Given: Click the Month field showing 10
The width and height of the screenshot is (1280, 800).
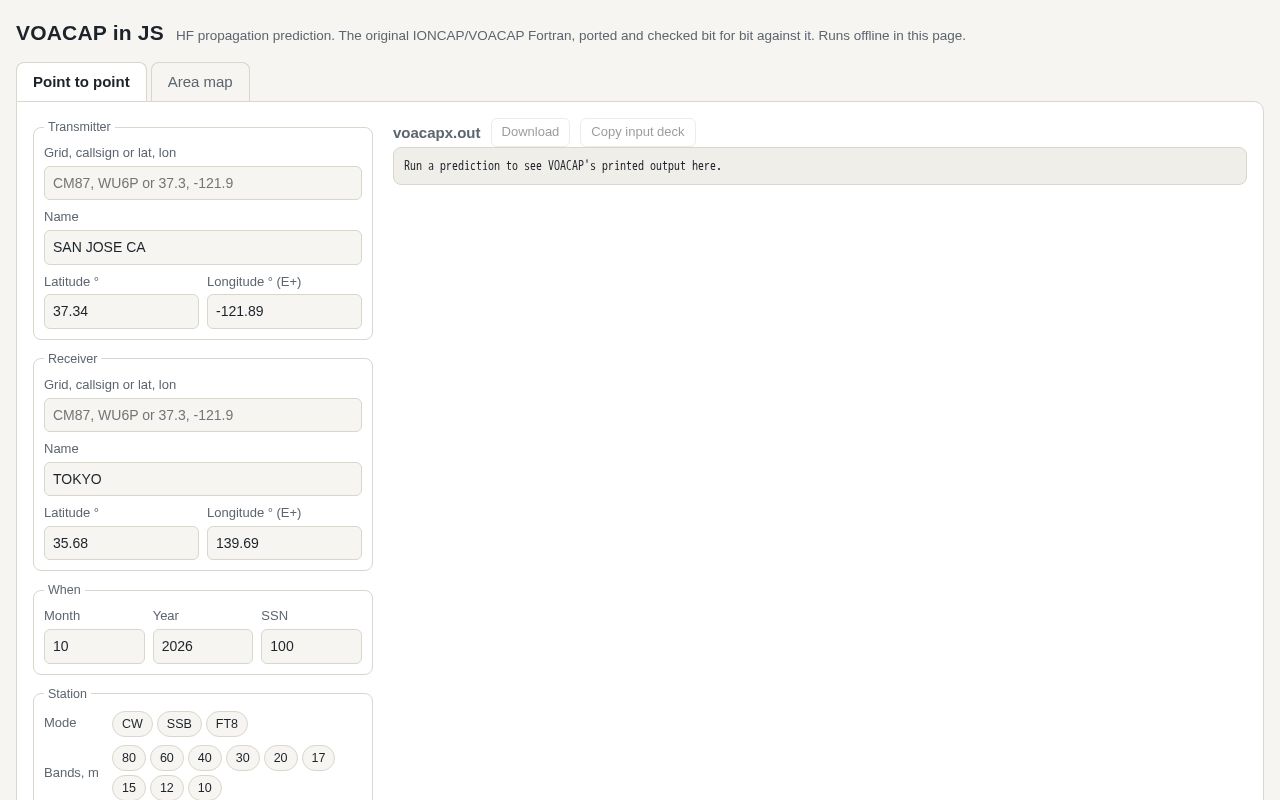Looking at the screenshot, I should (x=94, y=646).
